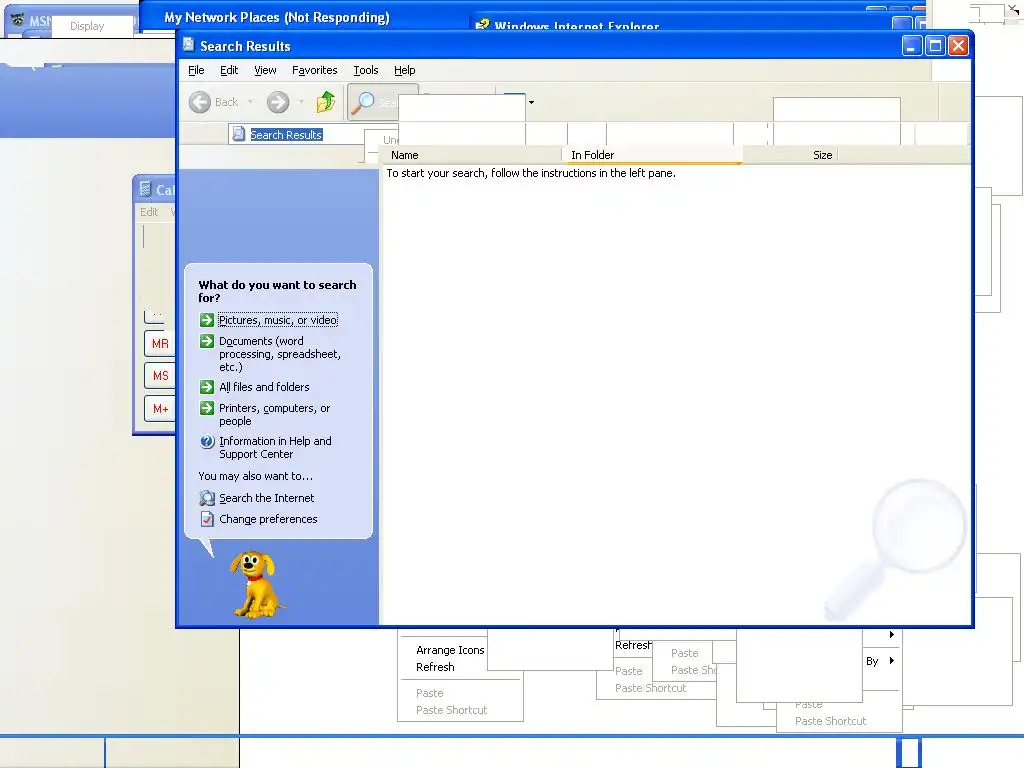1024x768 pixels.
Task: Choose Arrange Icons in the context menu
Action: (x=450, y=650)
